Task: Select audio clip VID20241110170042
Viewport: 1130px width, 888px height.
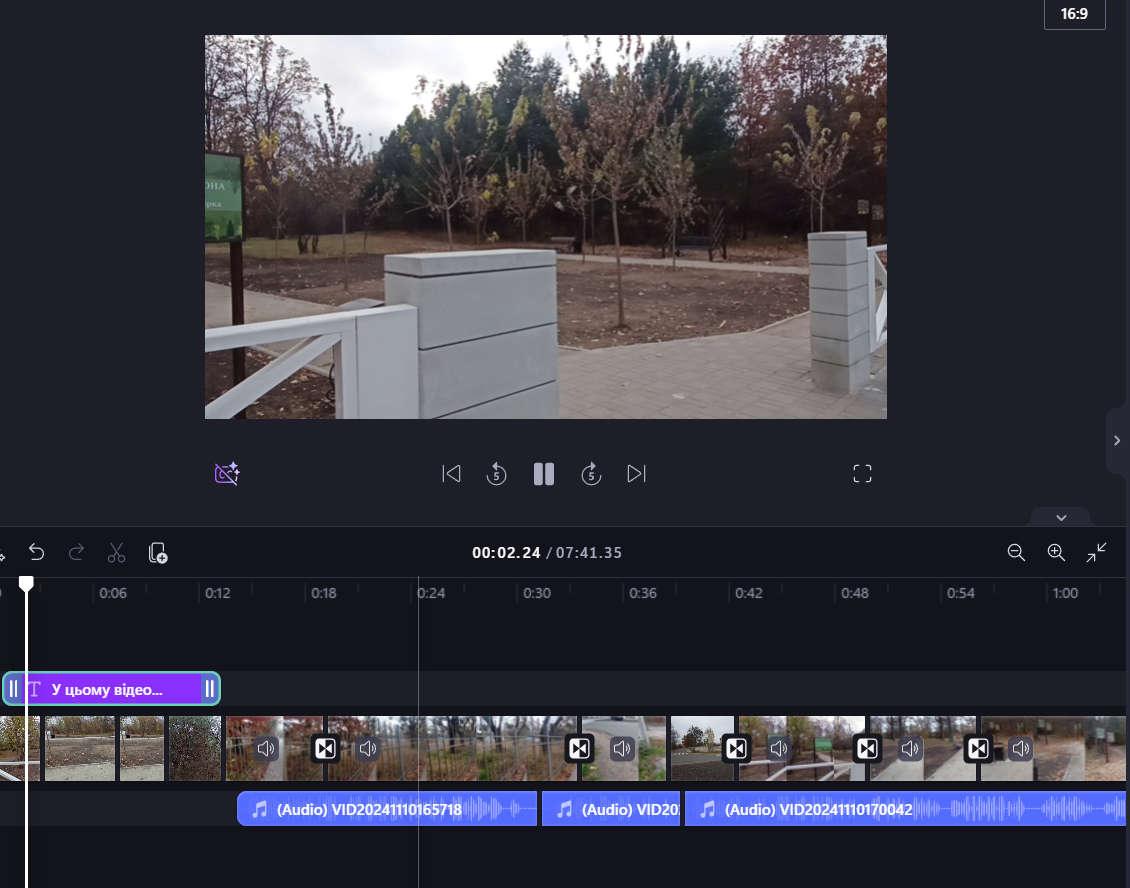Action: pyautogui.click(x=905, y=809)
